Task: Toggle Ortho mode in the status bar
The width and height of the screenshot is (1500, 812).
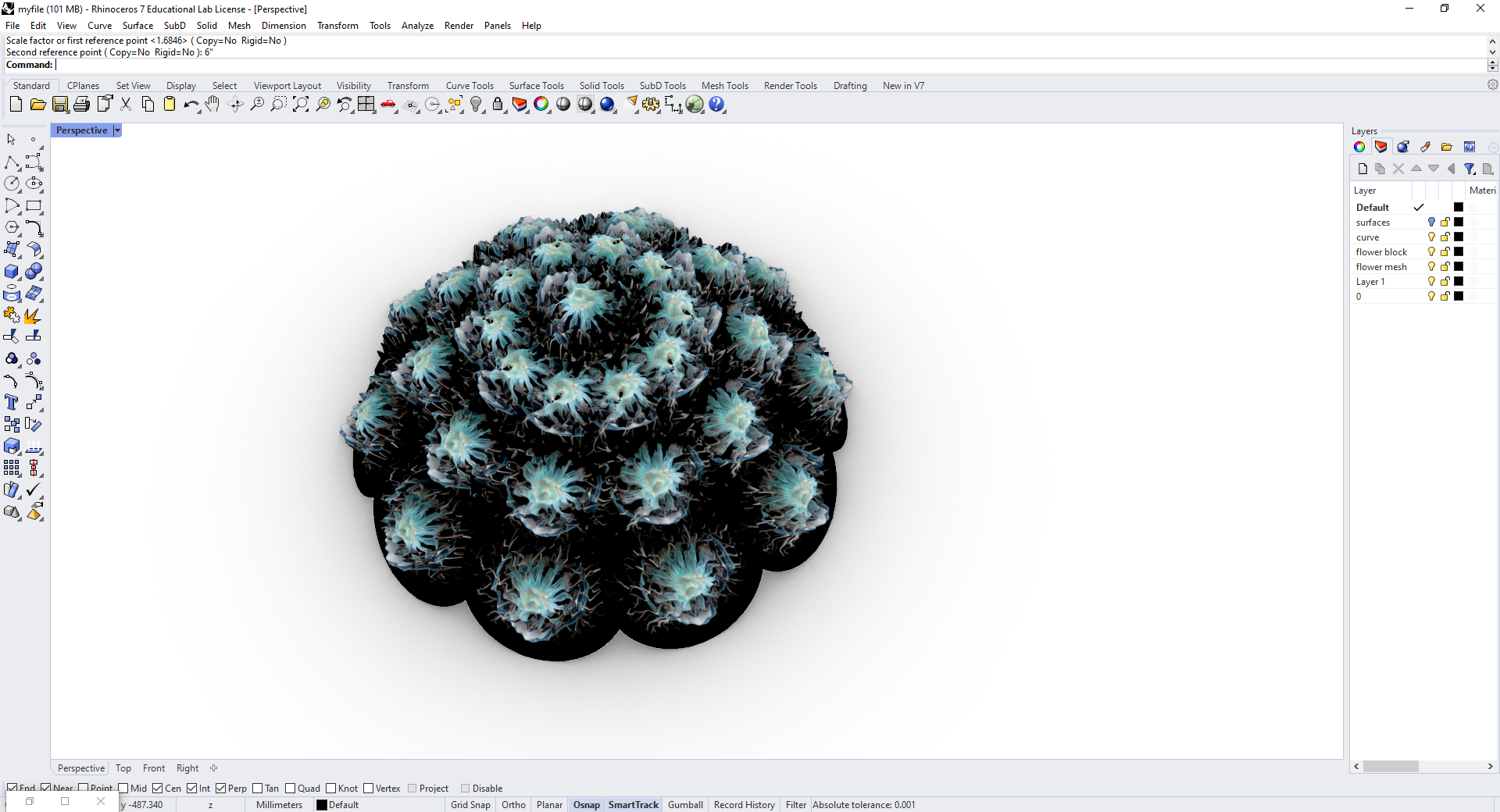Action: [x=513, y=805]
